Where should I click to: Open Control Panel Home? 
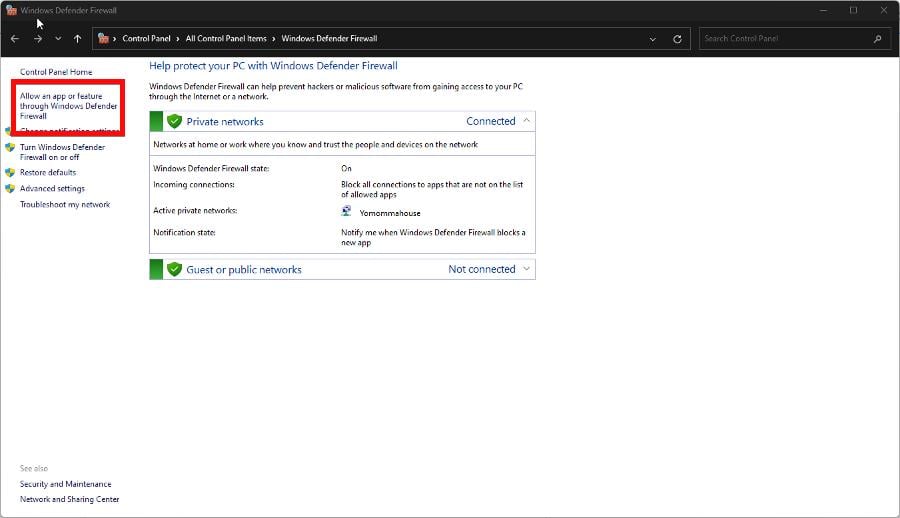coord(56,72)
